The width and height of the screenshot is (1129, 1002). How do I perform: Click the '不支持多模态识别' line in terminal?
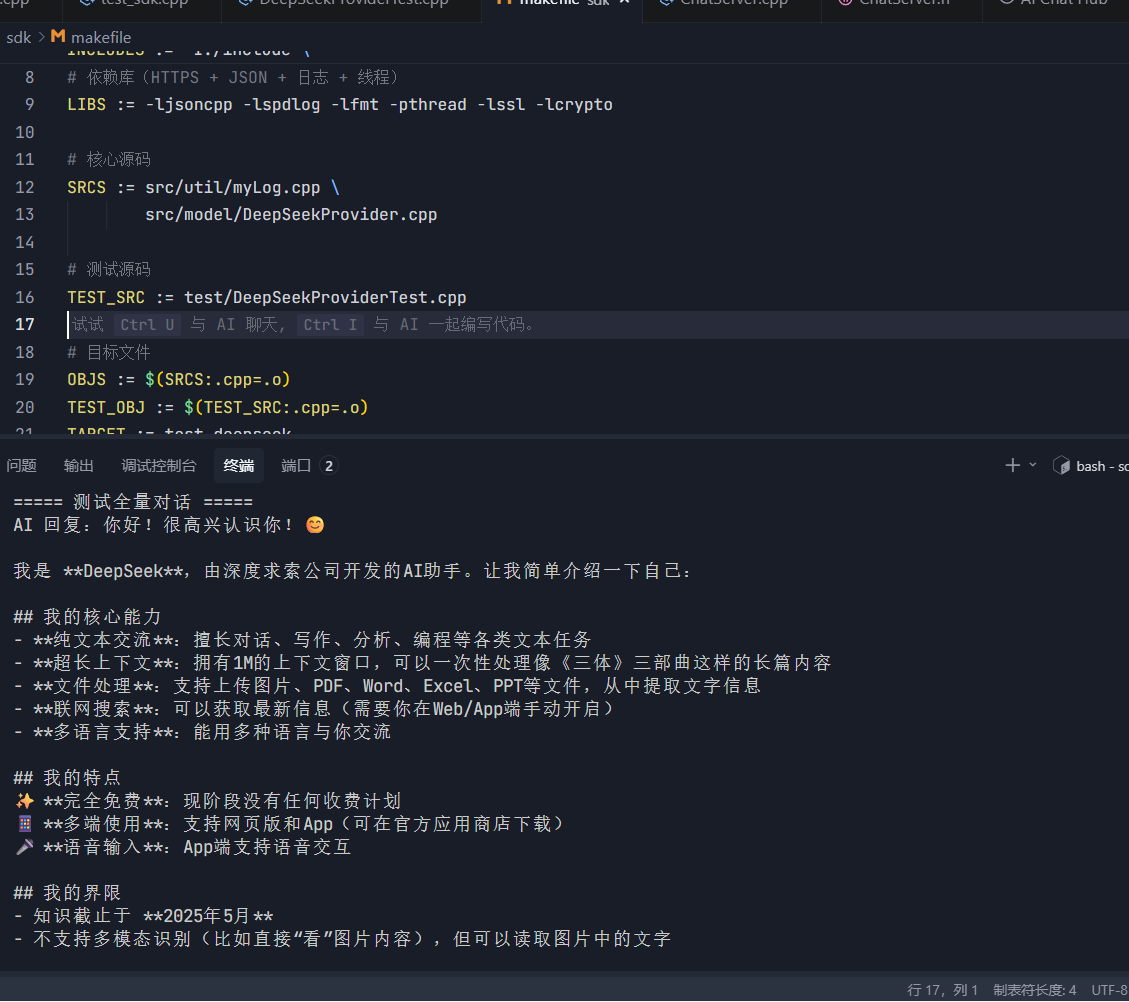click(x=342, y=939)
